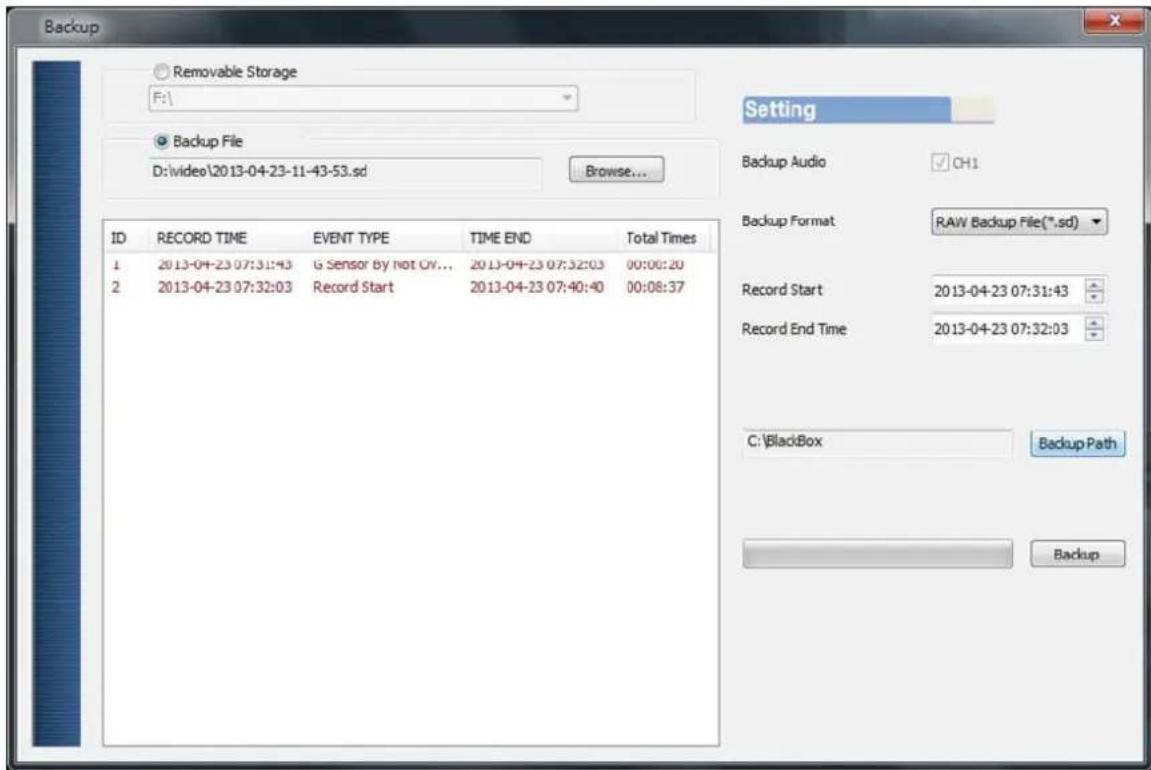Click the Browse... button

pyautogui.click(x=617, y=170)
